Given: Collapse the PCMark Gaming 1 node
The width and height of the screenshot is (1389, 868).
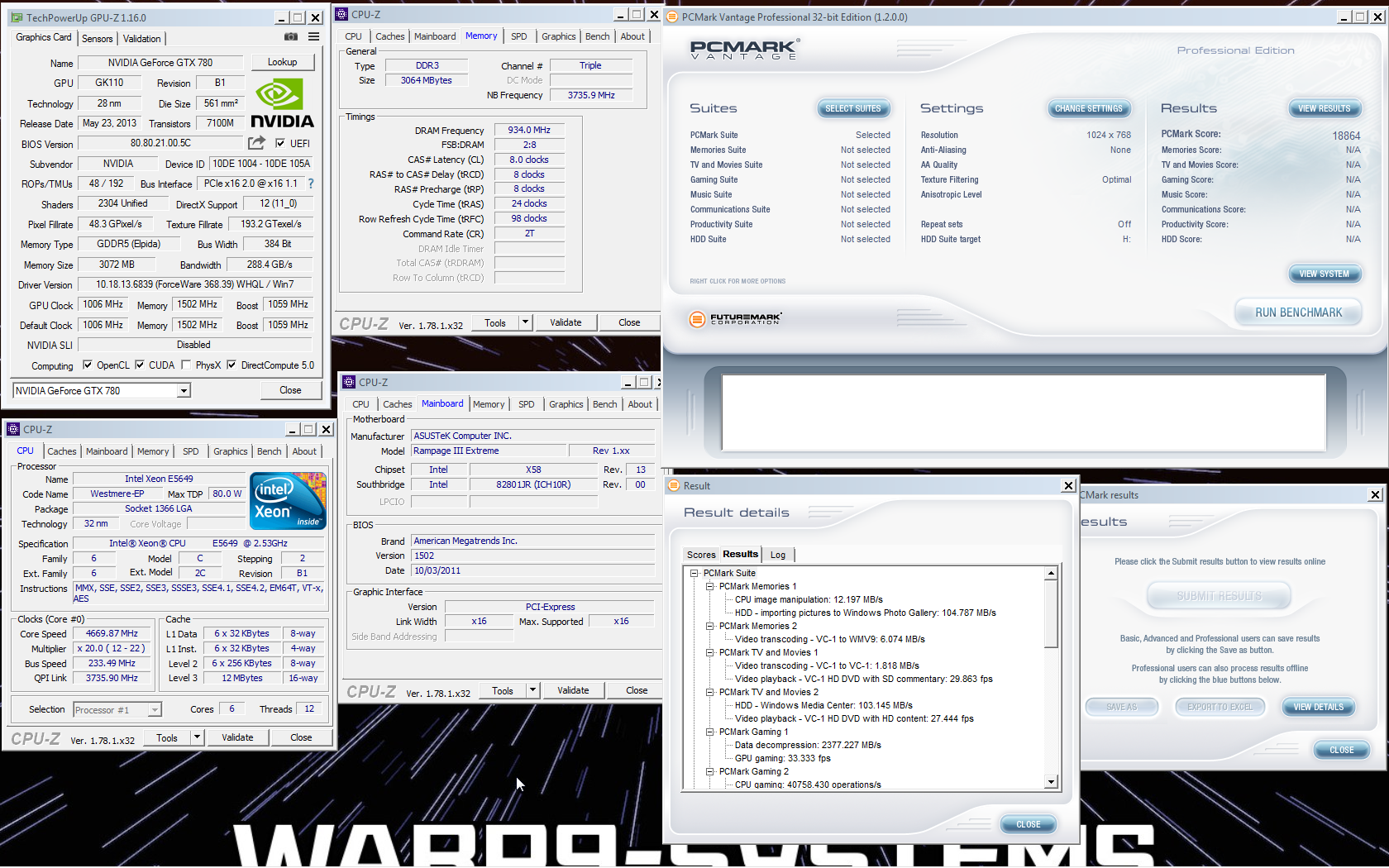Looking at the screenshot, I should [x=709, y=732].
